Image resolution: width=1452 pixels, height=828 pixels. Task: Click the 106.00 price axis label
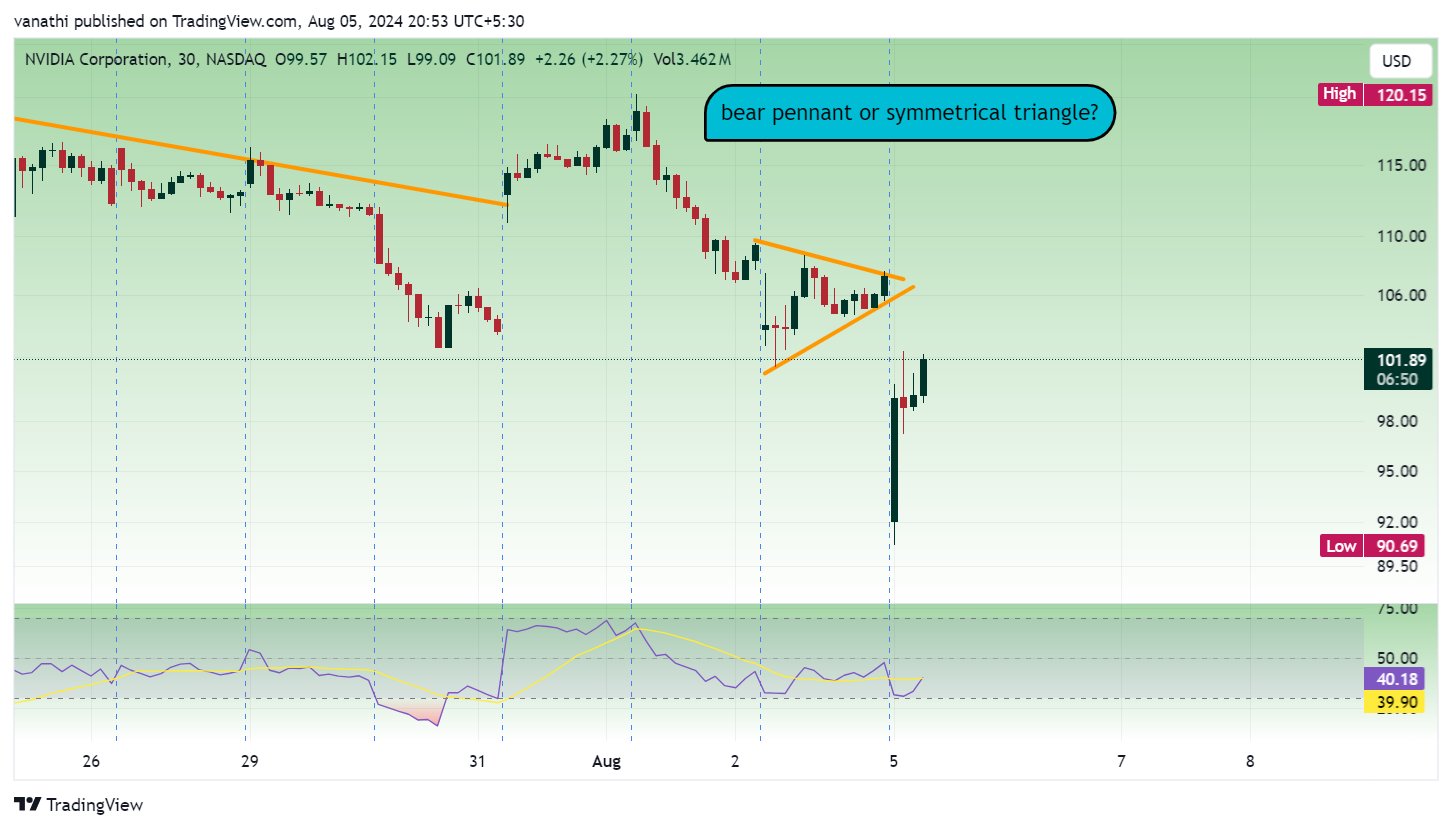click(x=1400, y=295)
